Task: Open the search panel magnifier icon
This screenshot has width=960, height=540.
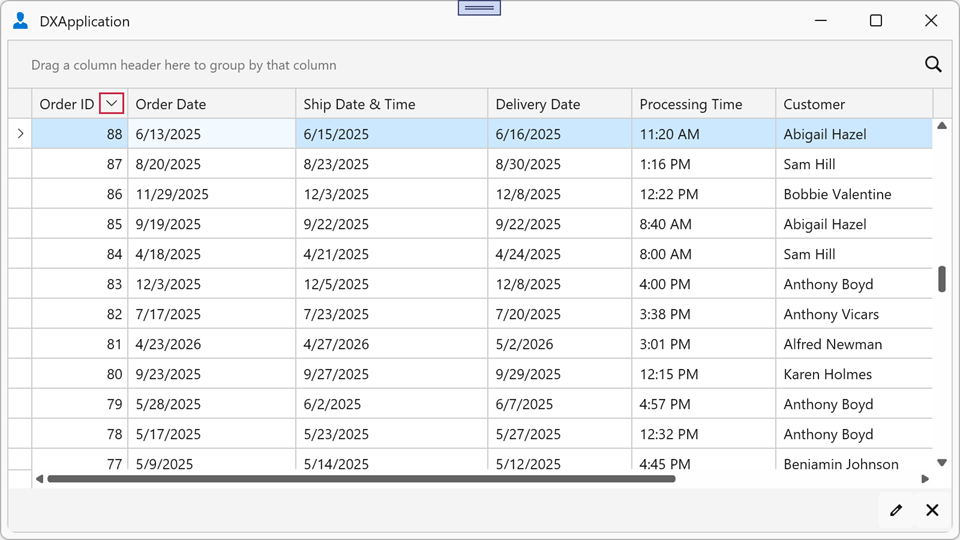Action: pyautogui.click(x=933, y=64)
